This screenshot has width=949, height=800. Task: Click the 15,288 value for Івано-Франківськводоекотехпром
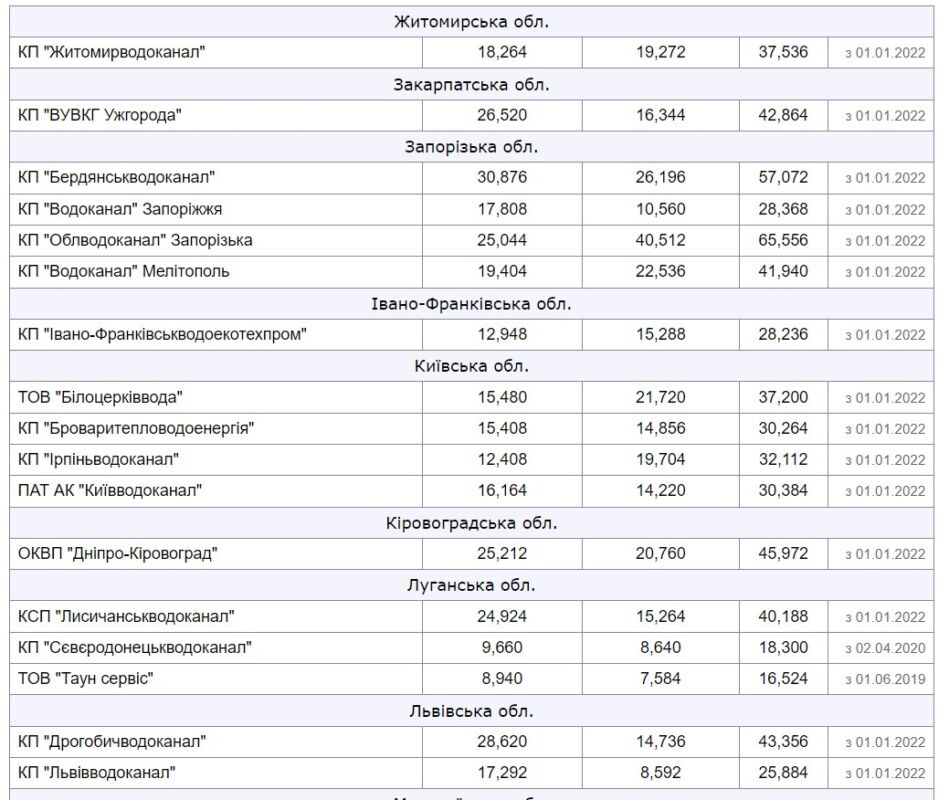point(661,334)
